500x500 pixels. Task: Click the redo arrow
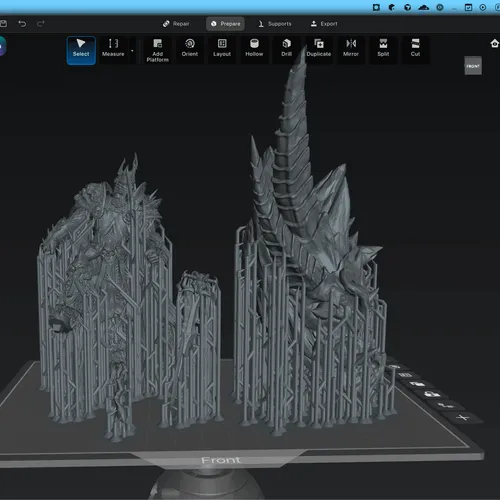[x=41, y=24]
